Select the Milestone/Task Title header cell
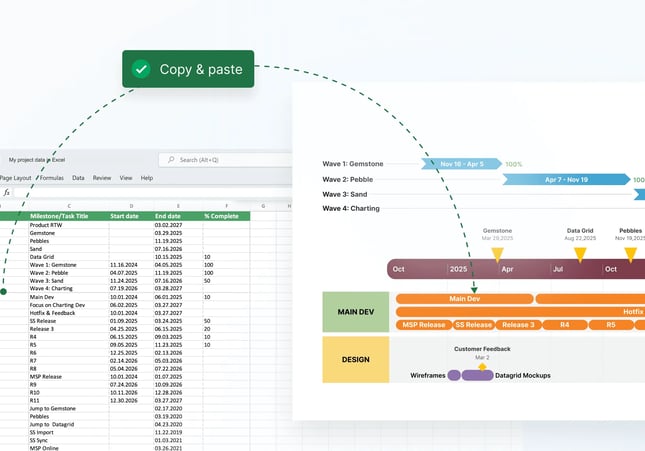This screenshot has width=645, height=451. point(69,216)
